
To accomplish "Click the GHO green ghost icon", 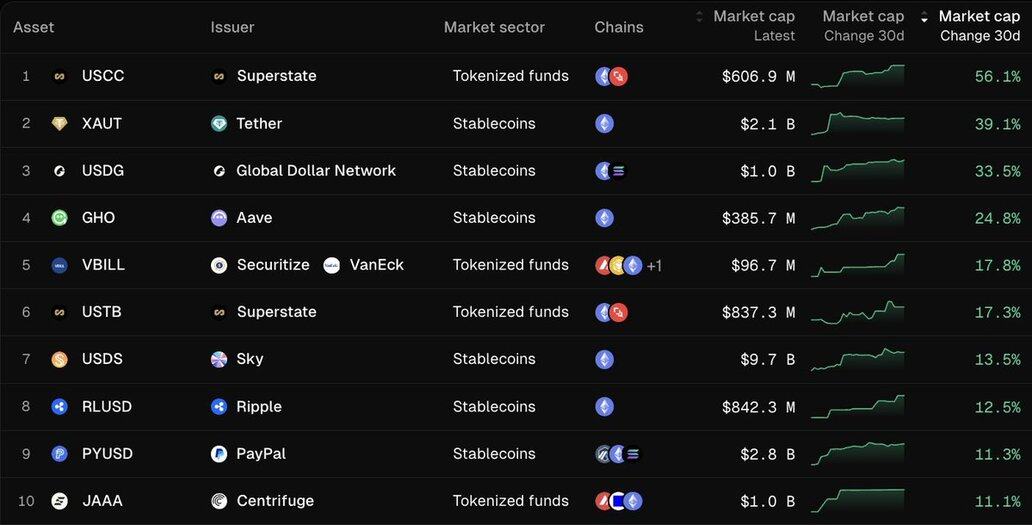I will click(x=59, y=218).
